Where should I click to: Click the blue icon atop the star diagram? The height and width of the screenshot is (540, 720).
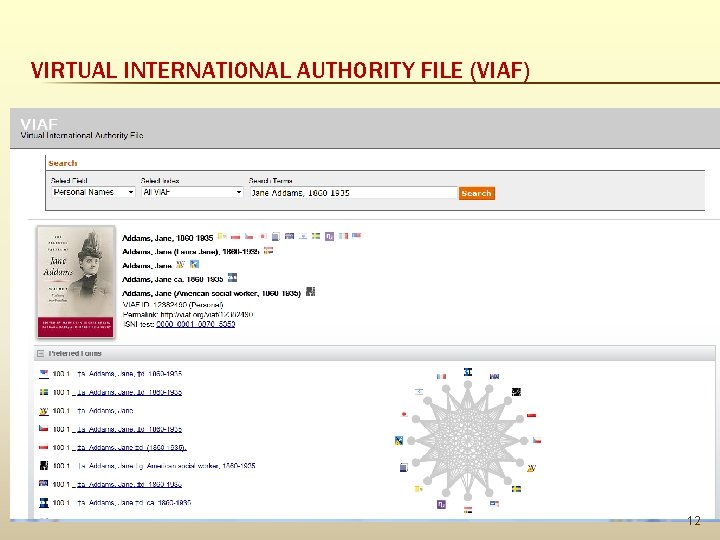[x=467, y=372]
